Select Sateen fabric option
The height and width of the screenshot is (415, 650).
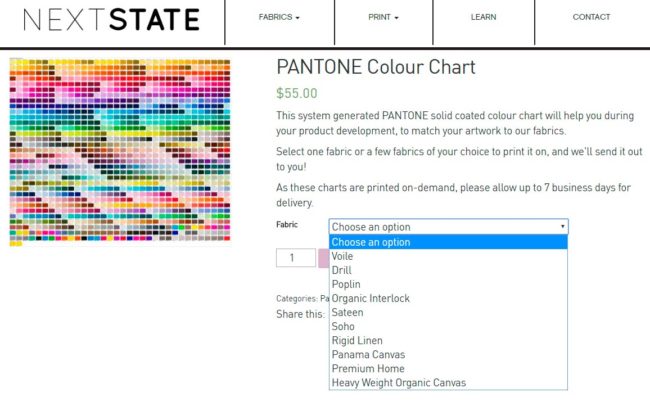point(347,312)
